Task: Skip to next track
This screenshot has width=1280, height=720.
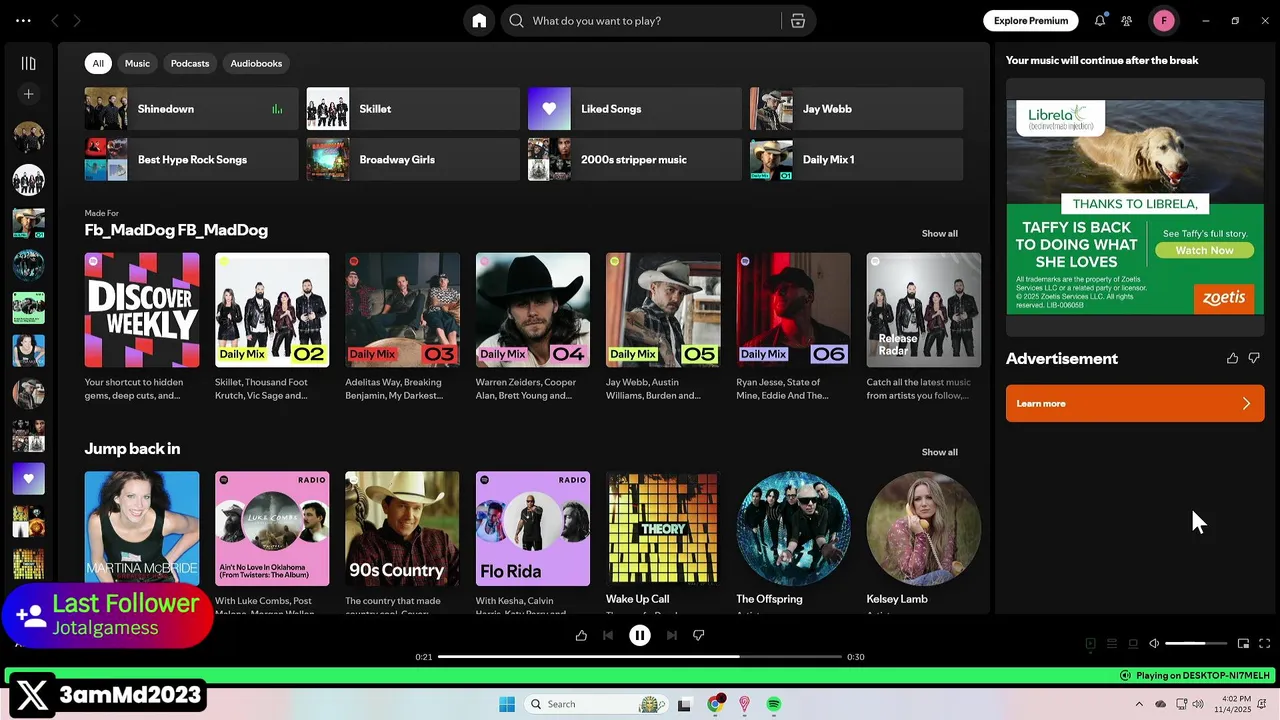Action: [x=672, y=635]
